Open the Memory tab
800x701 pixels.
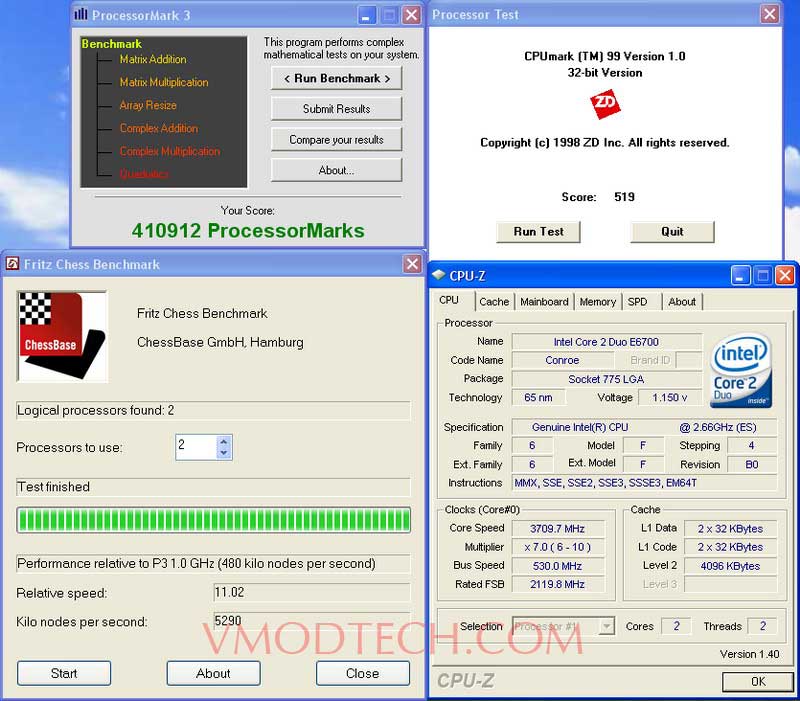point(597,302)
